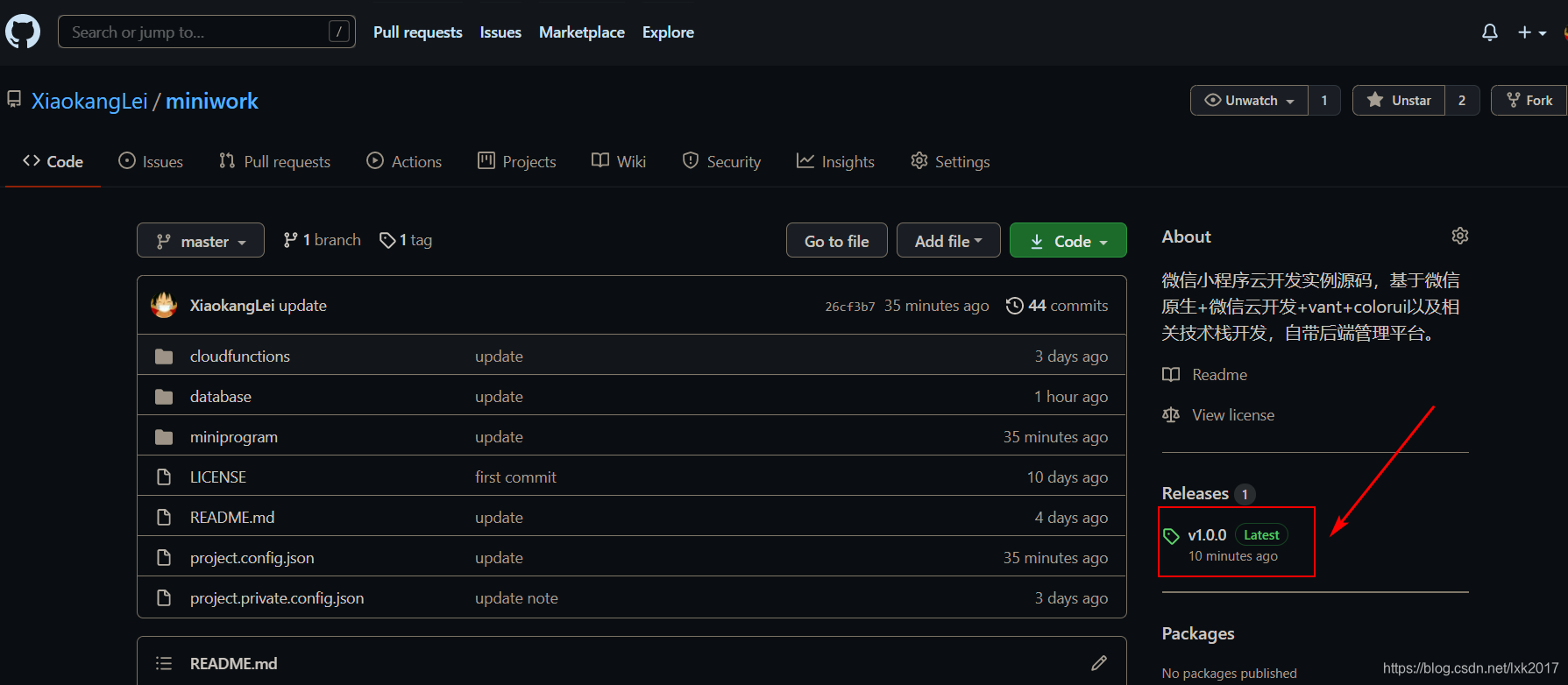View the 1 tag link

406,240
